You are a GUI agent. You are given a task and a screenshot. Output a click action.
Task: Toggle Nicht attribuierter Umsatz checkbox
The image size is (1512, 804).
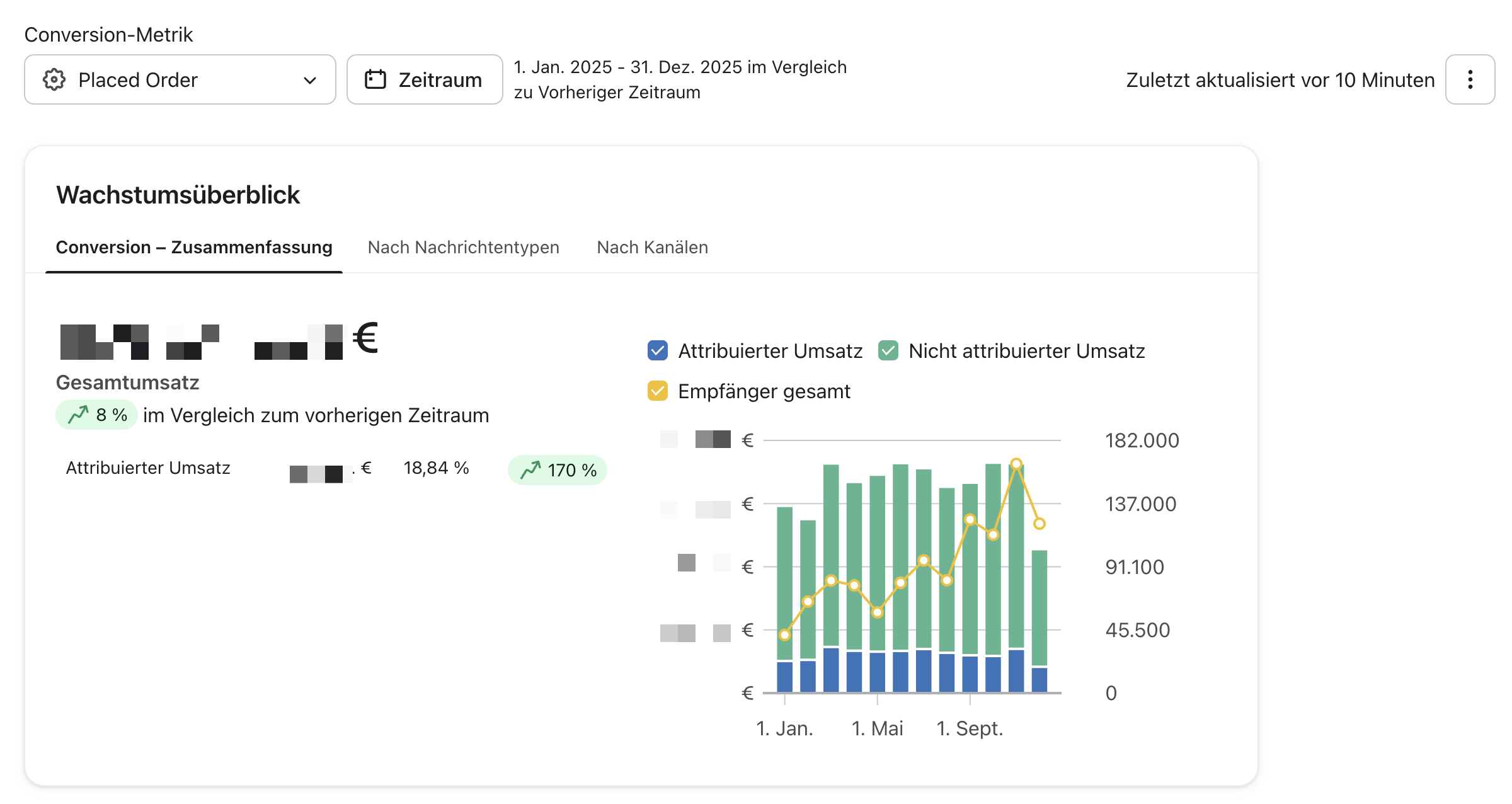coord(888,351)
